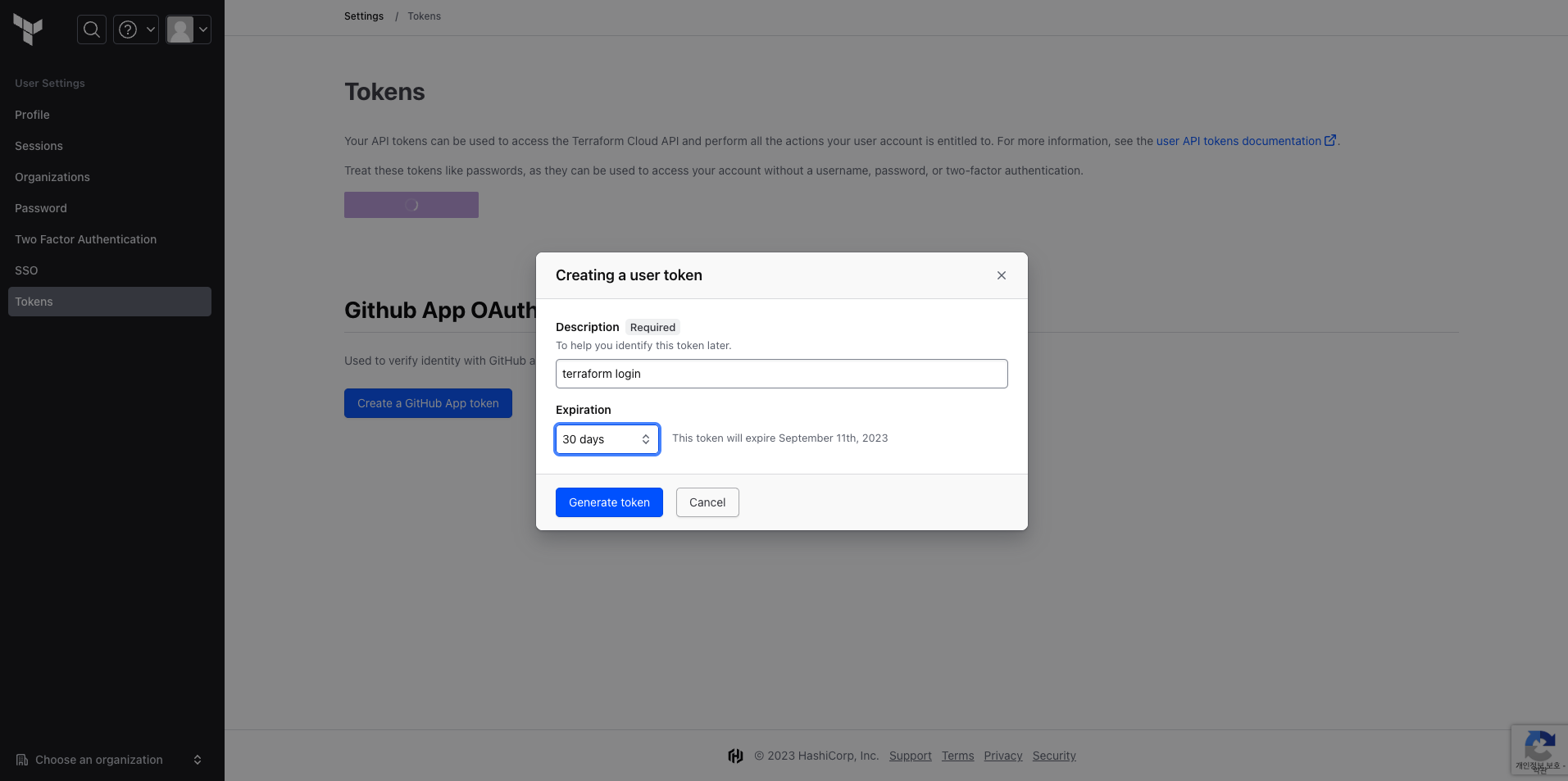Click the User Settings sidebar heading
The height and width of the screenshot is (781, 1568).
(50, 84)
